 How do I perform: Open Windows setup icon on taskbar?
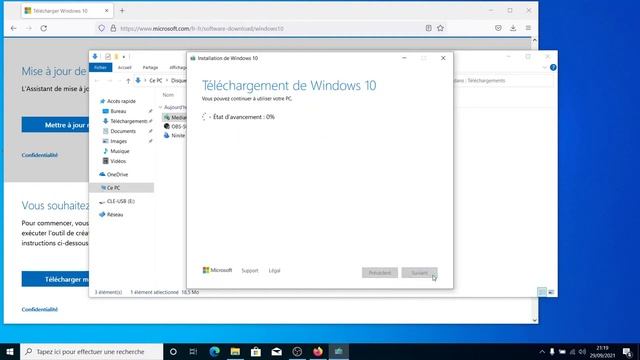click(x=339, y=351)
